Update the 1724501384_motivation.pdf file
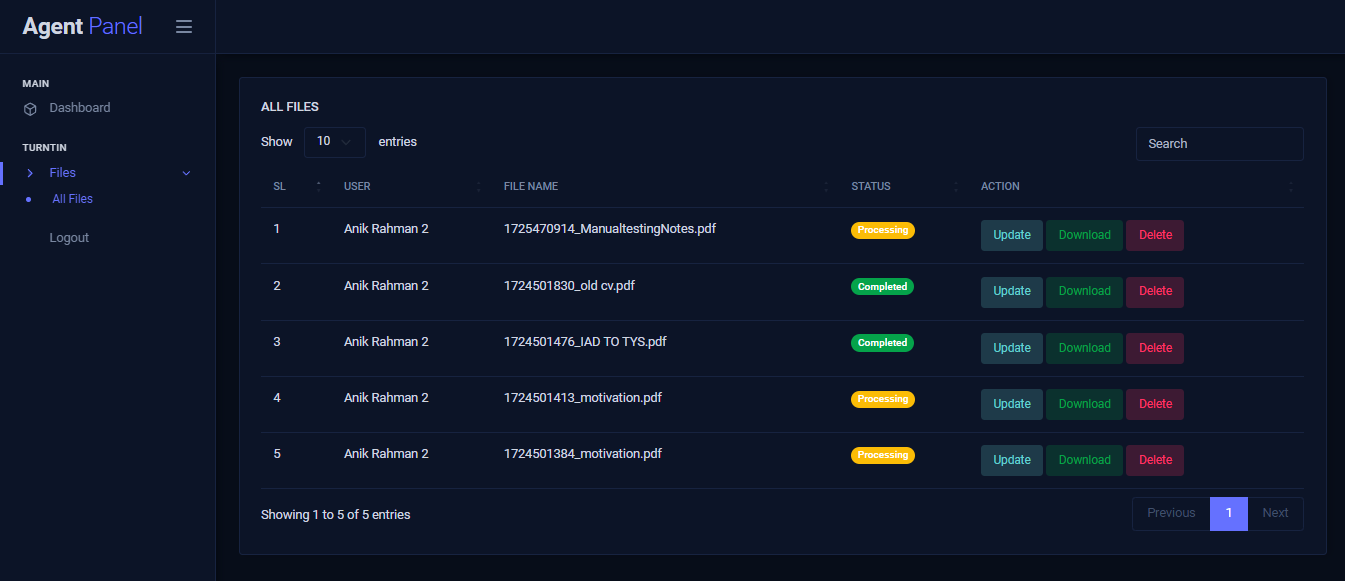Viewport: 1345px width, 581px height. [x=1012, y=460]
